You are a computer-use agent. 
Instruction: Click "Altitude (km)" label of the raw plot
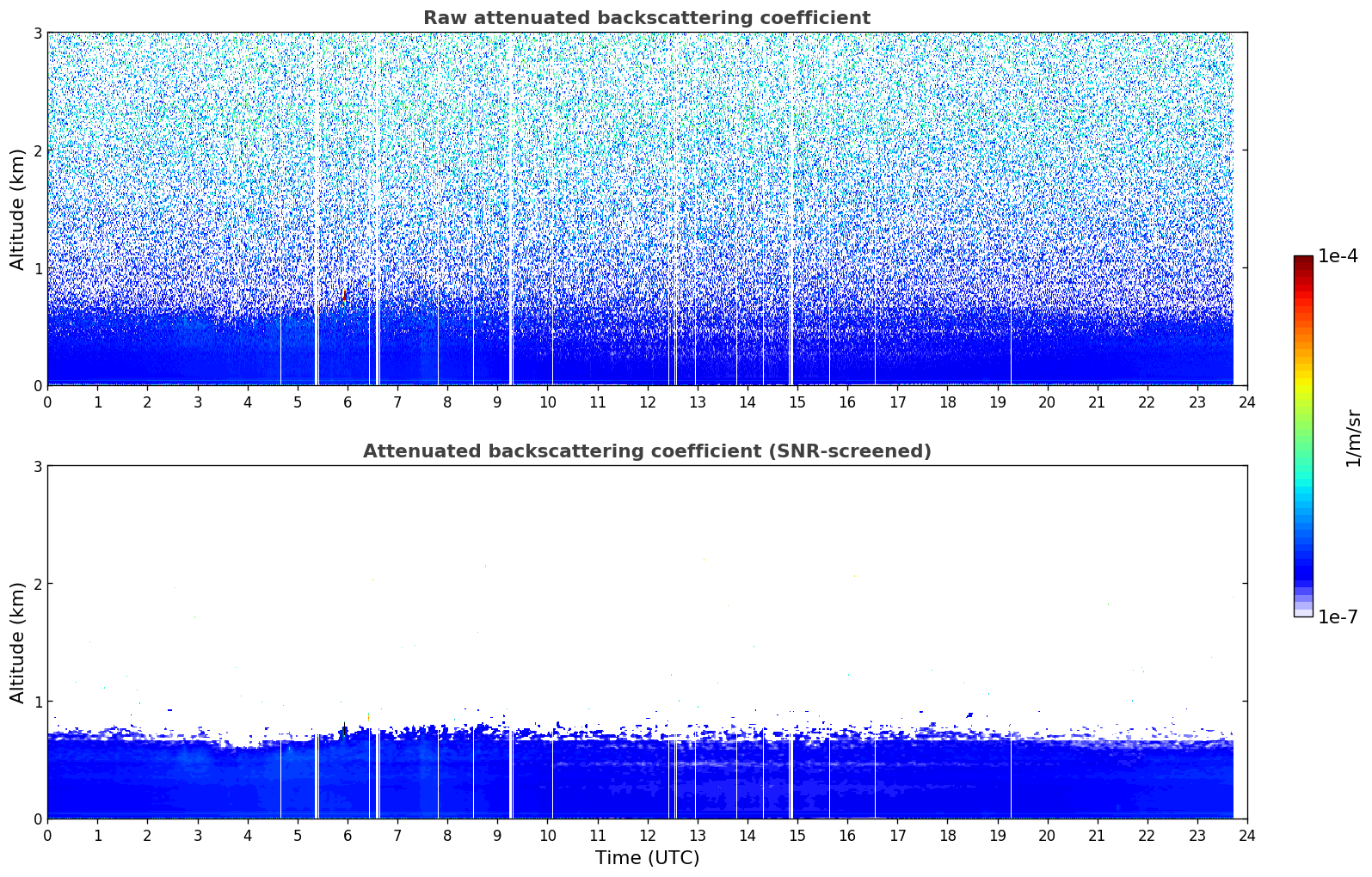click(18, 209)
